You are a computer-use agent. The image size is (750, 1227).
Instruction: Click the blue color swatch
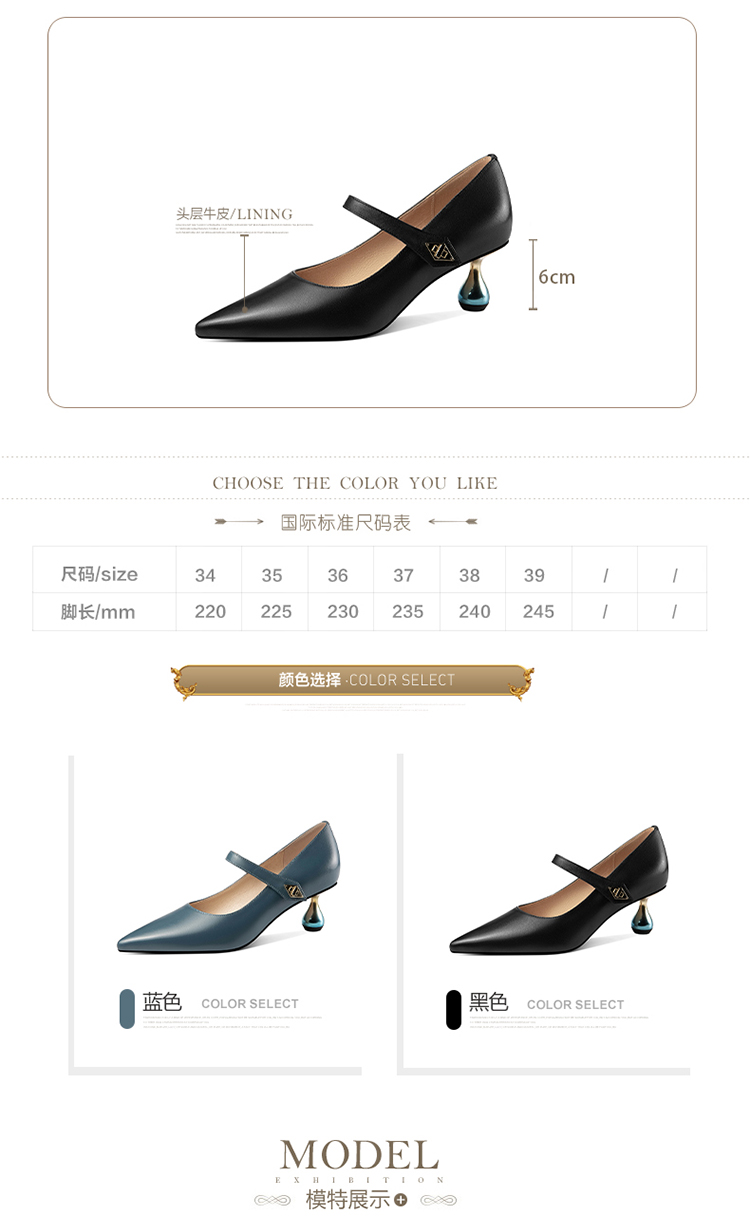[x=127, y=1009]
